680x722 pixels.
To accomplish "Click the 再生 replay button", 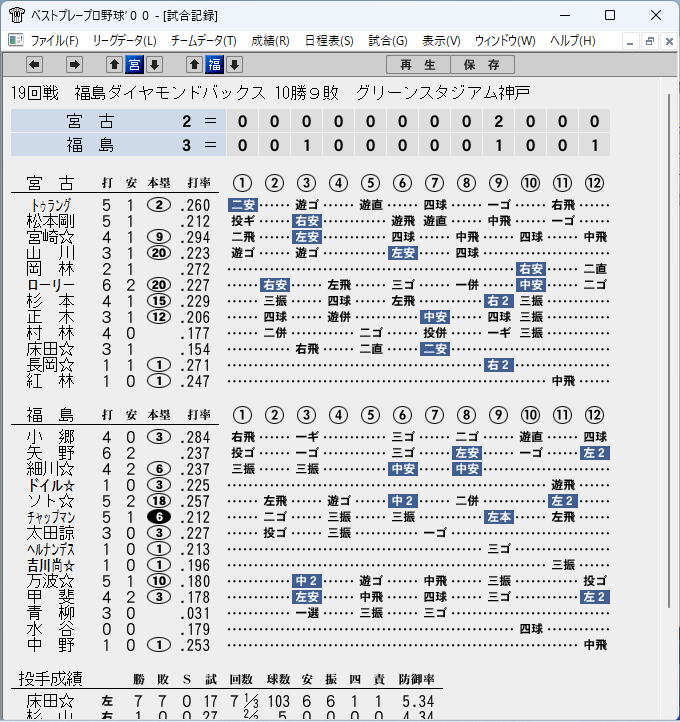I will coord(418,65).
